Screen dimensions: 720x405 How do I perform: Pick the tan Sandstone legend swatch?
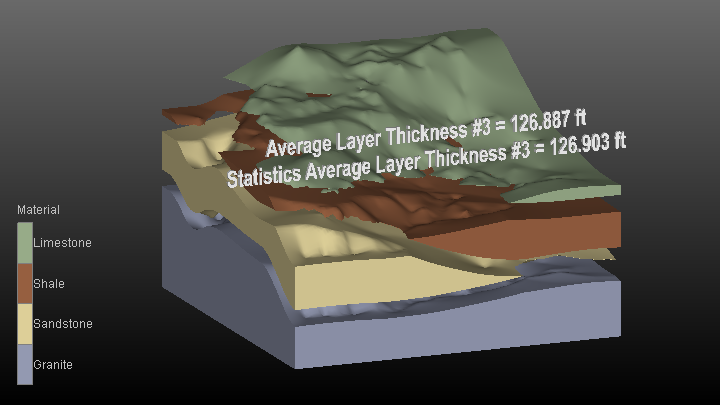(x=24, y=324)
